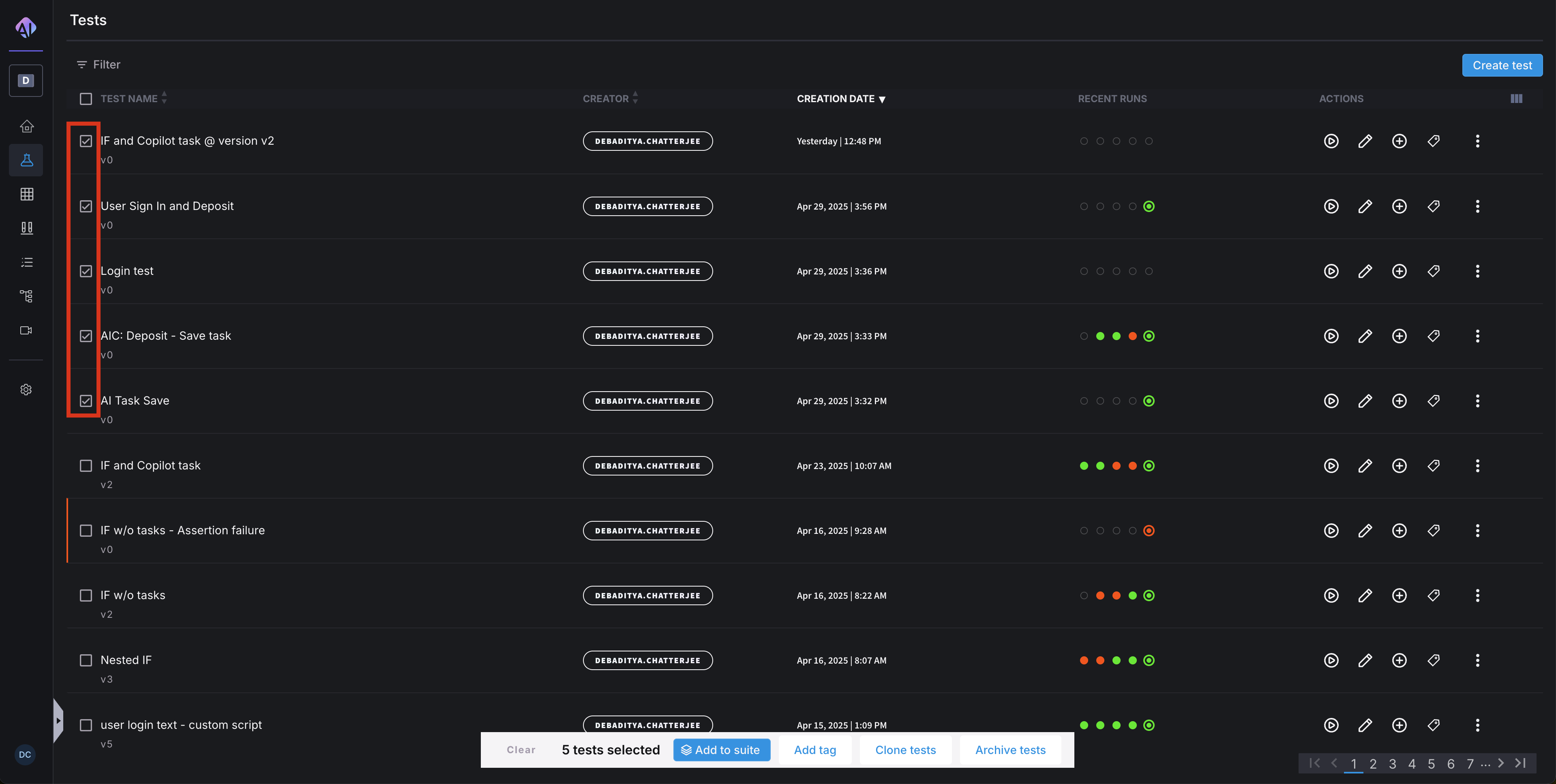Click the run icon for the Login test row
This screenshot has height=784, width=1556.
click(x=1331, y=271)
